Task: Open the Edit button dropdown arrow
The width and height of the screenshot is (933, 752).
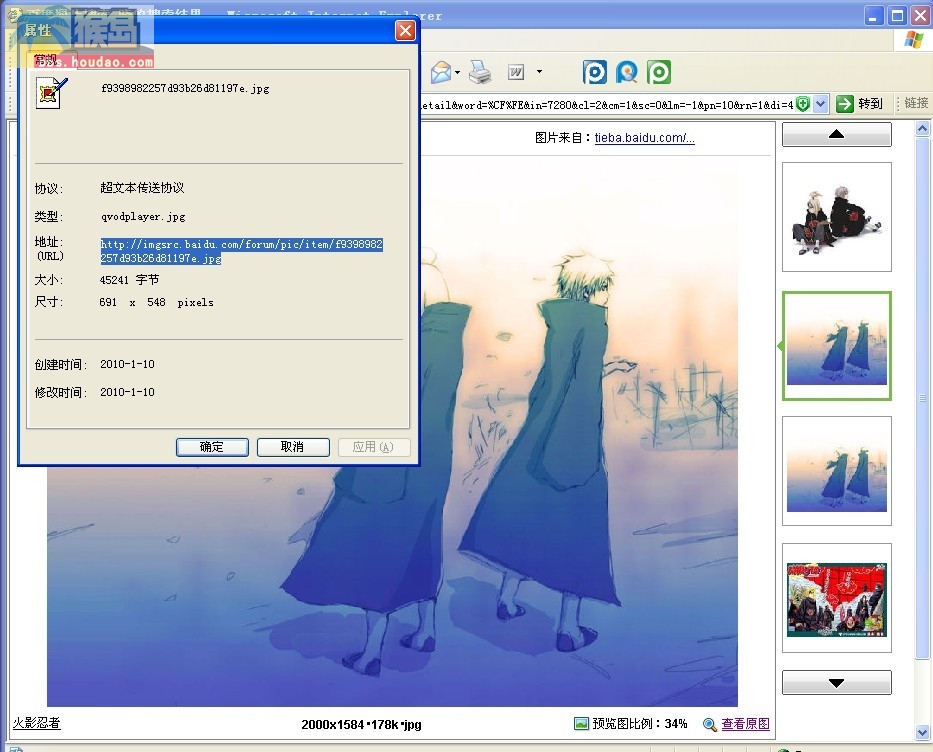Action: click(x=539, y=72)
